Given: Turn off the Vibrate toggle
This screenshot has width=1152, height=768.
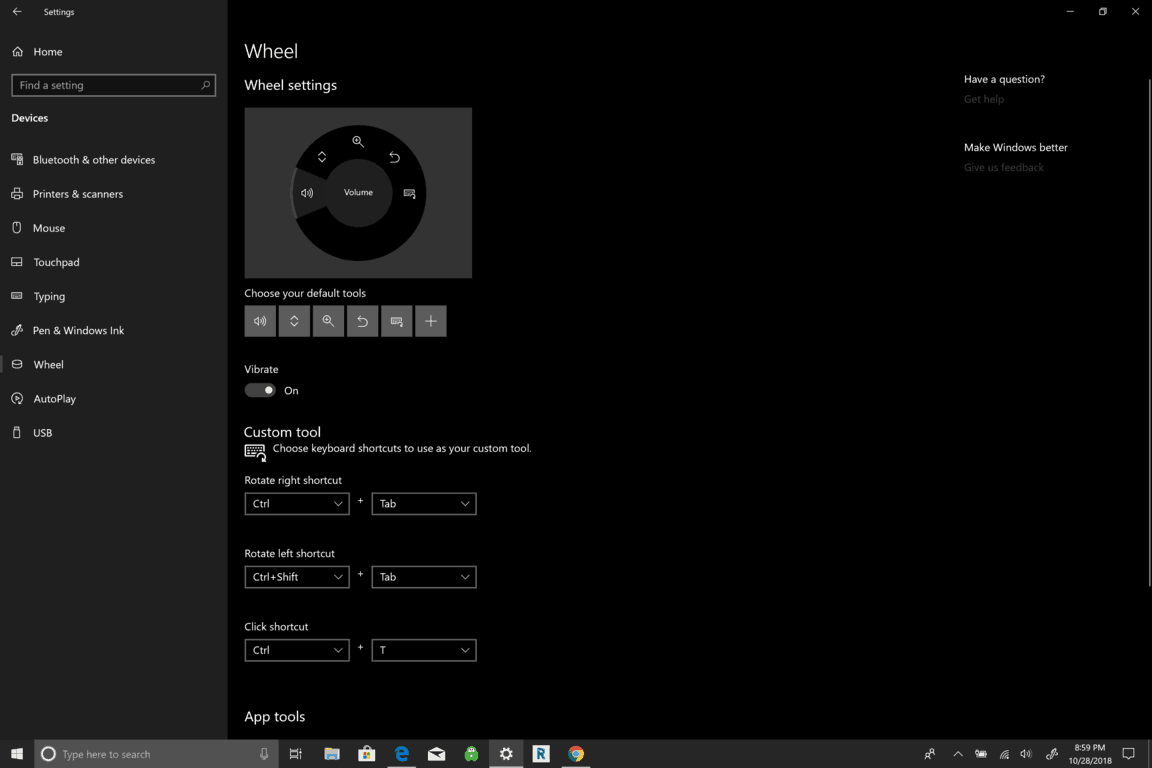Looking at the screenshot, I should (x=260, y=390).
